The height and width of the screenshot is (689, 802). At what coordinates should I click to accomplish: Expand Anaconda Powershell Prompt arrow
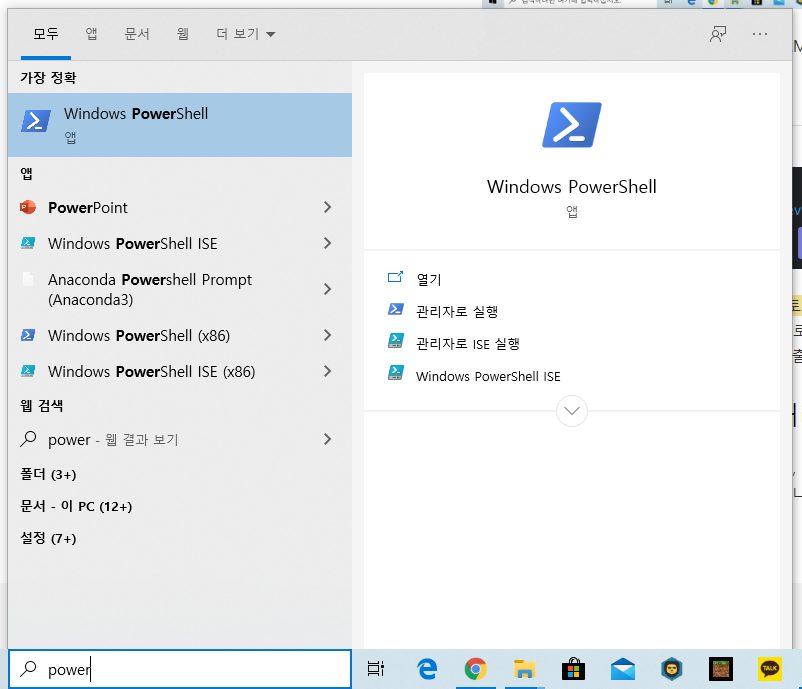tap(327, 289)
